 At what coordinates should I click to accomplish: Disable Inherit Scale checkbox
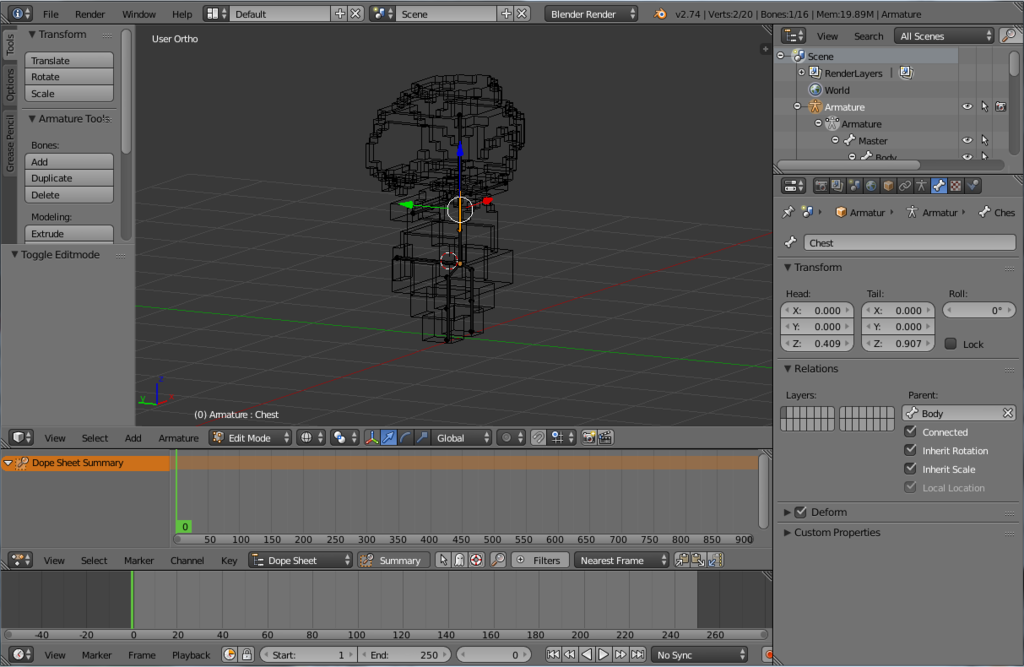pyautogui.click(x=910, y=468)
